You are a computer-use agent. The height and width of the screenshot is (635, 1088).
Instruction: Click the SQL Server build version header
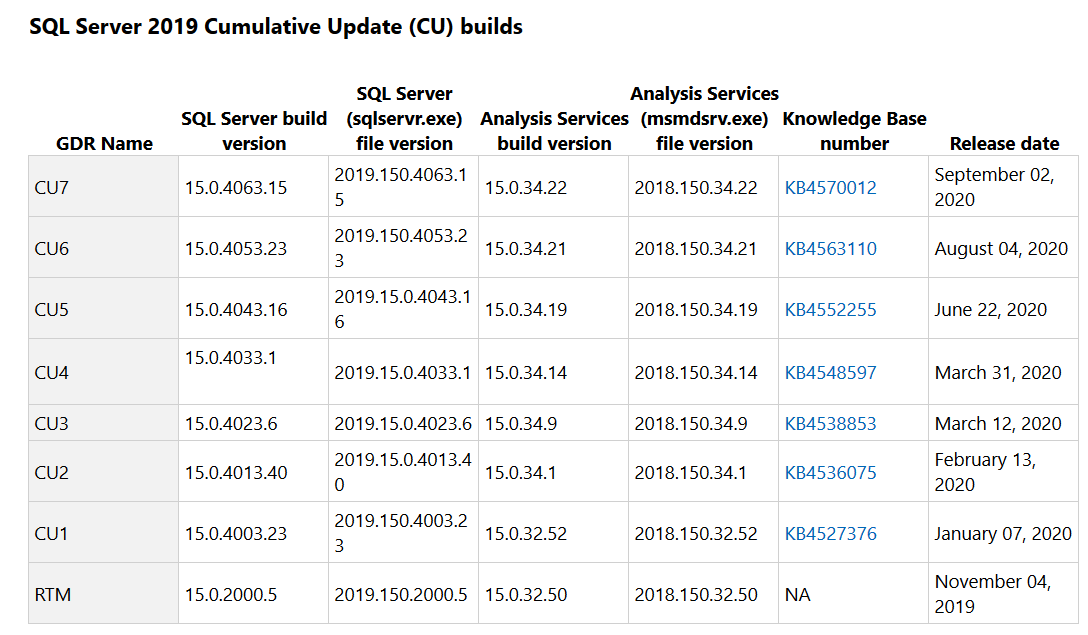click(254, 131)
